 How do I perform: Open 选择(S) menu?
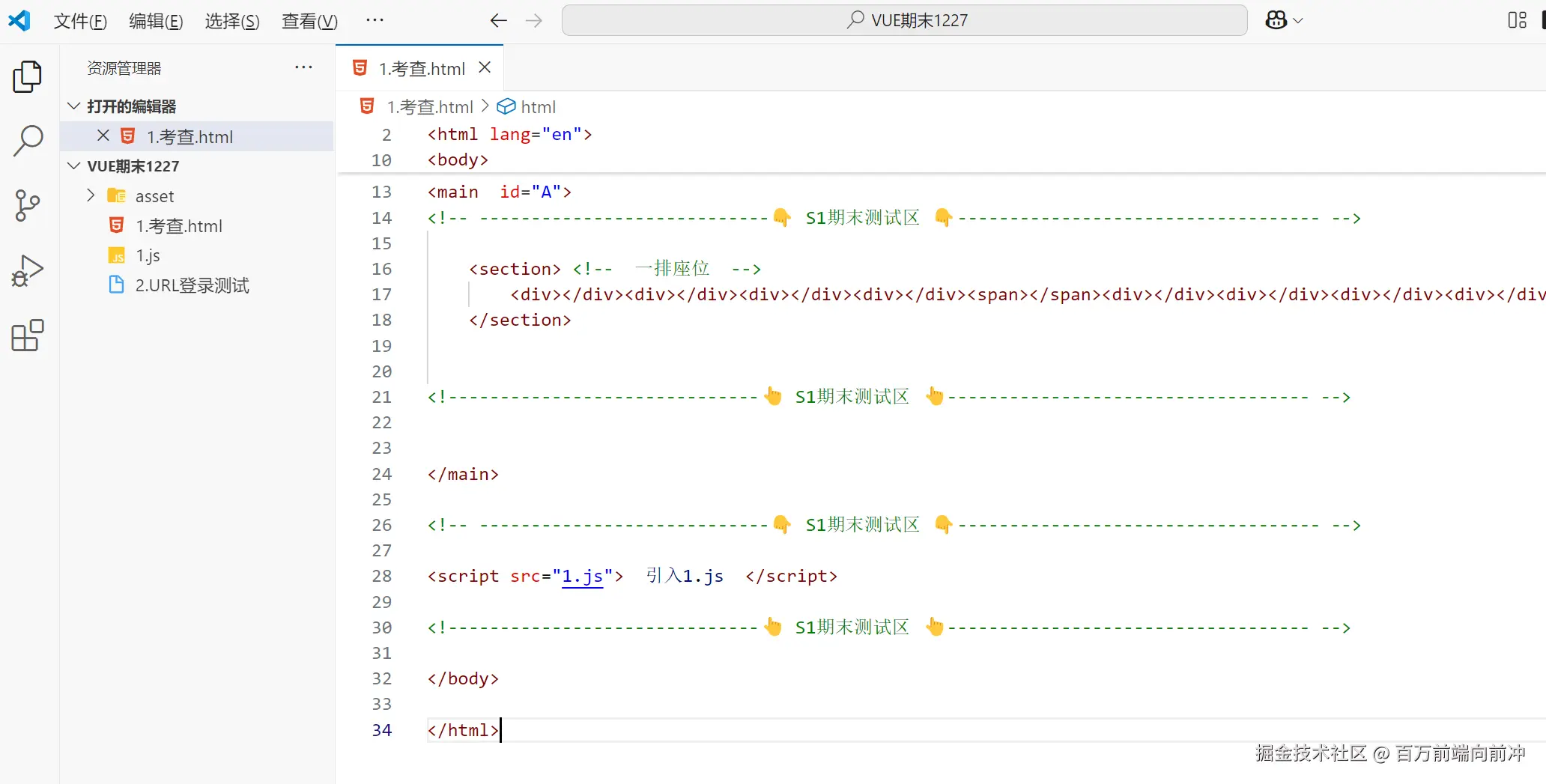(232, 21)
